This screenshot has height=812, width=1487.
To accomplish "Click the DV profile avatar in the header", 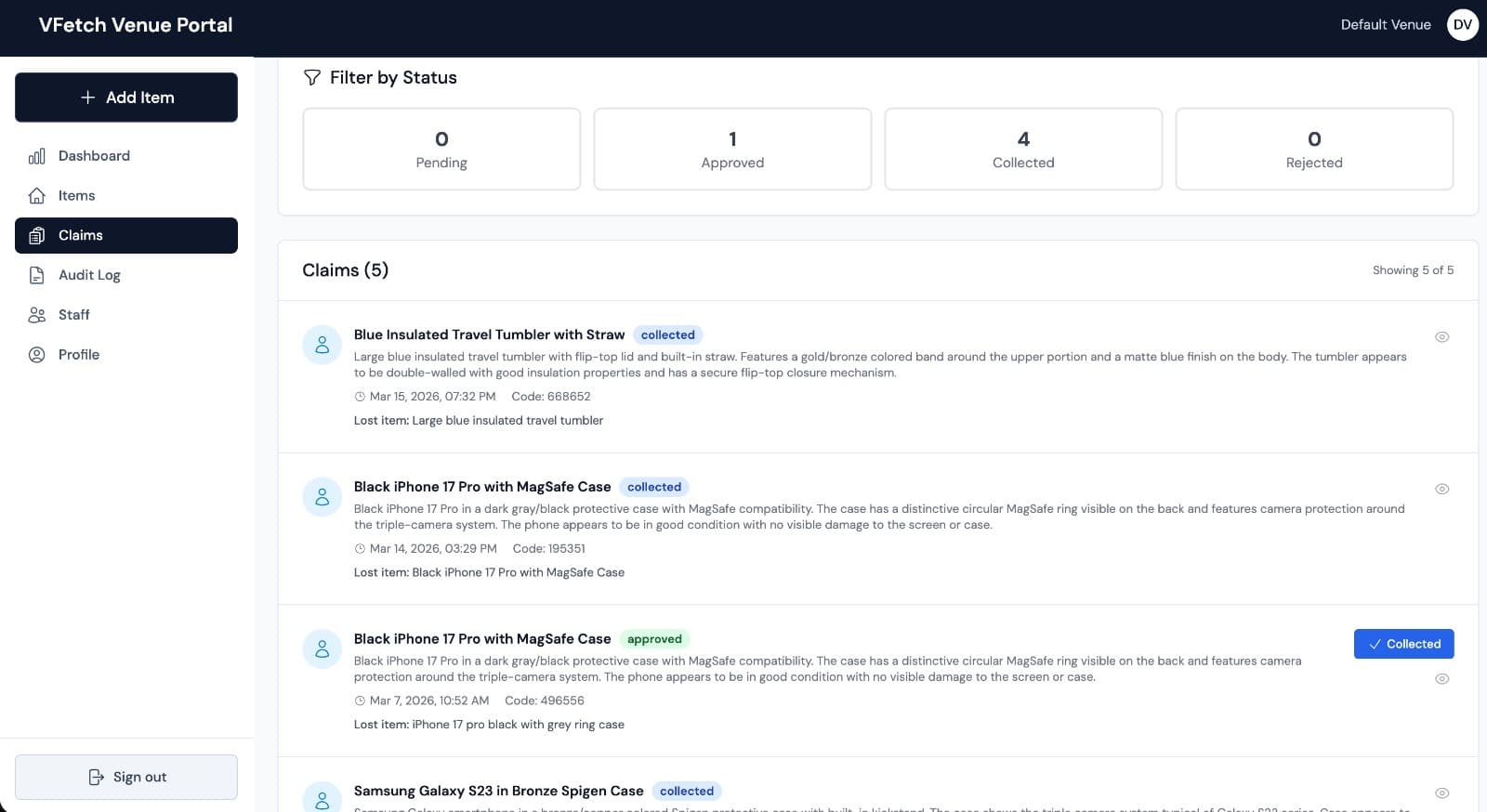I will 1462,25.
